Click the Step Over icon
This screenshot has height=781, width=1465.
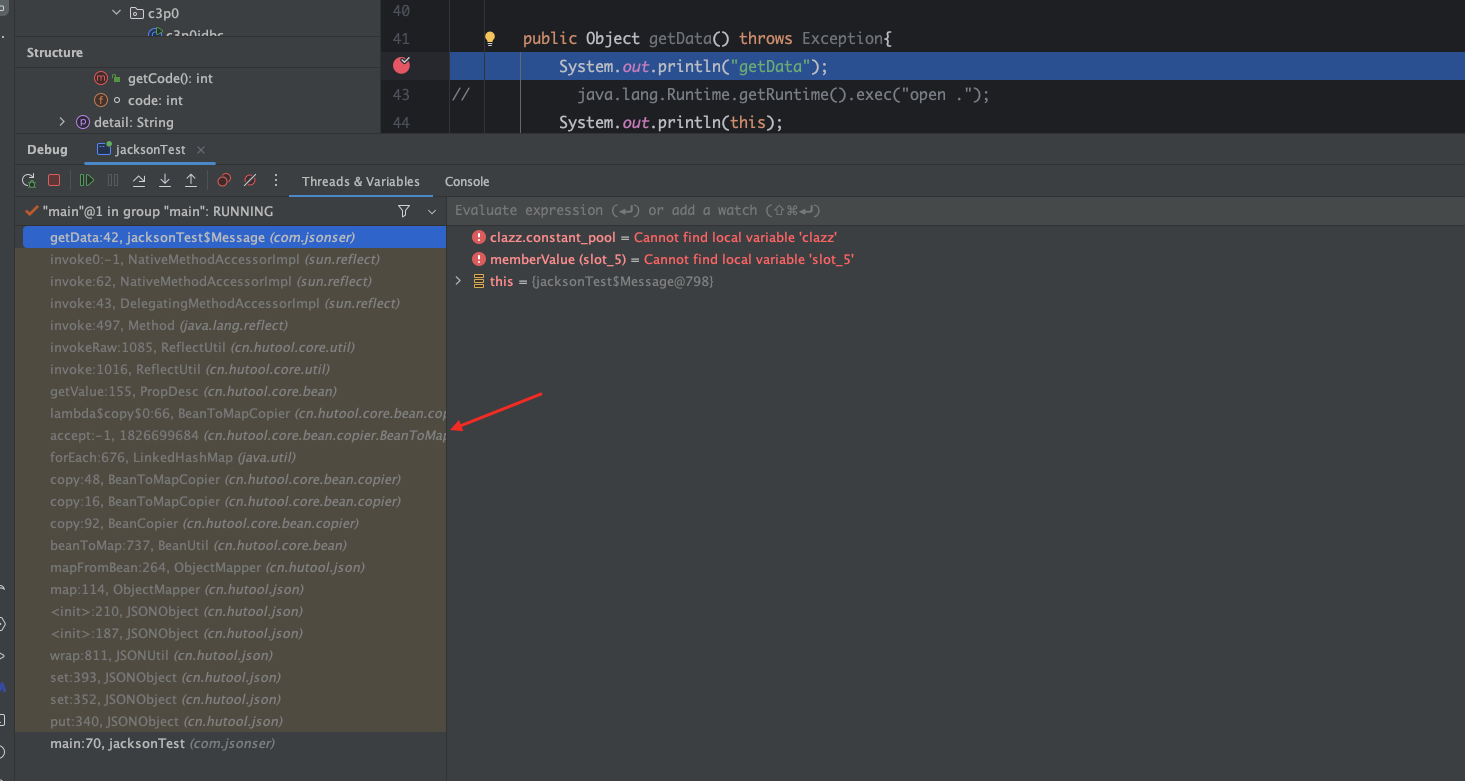click(x=139, y=181)
